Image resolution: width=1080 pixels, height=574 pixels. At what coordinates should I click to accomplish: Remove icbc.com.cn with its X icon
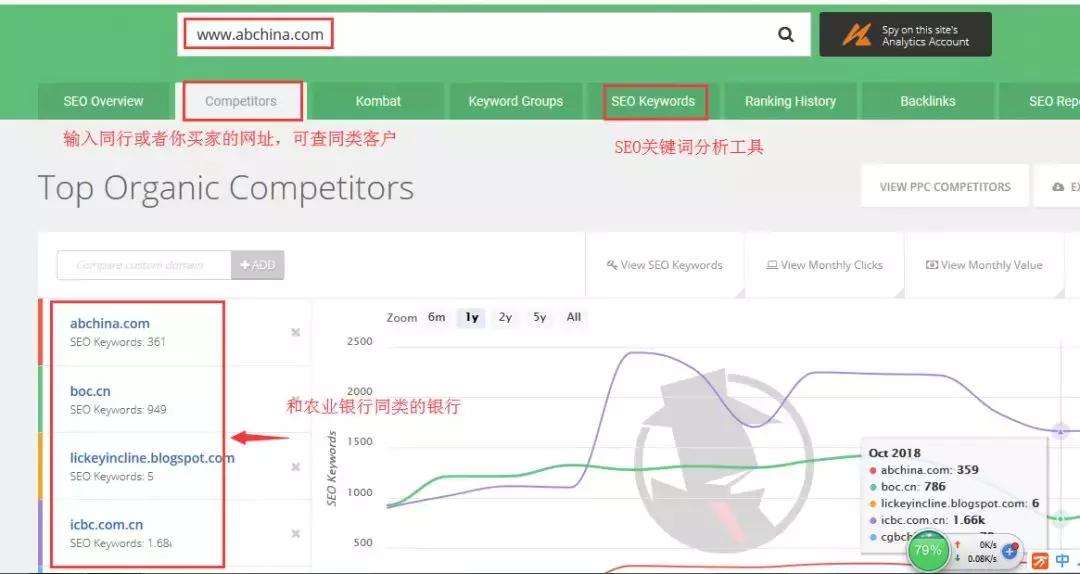click(x=295, y=533)
